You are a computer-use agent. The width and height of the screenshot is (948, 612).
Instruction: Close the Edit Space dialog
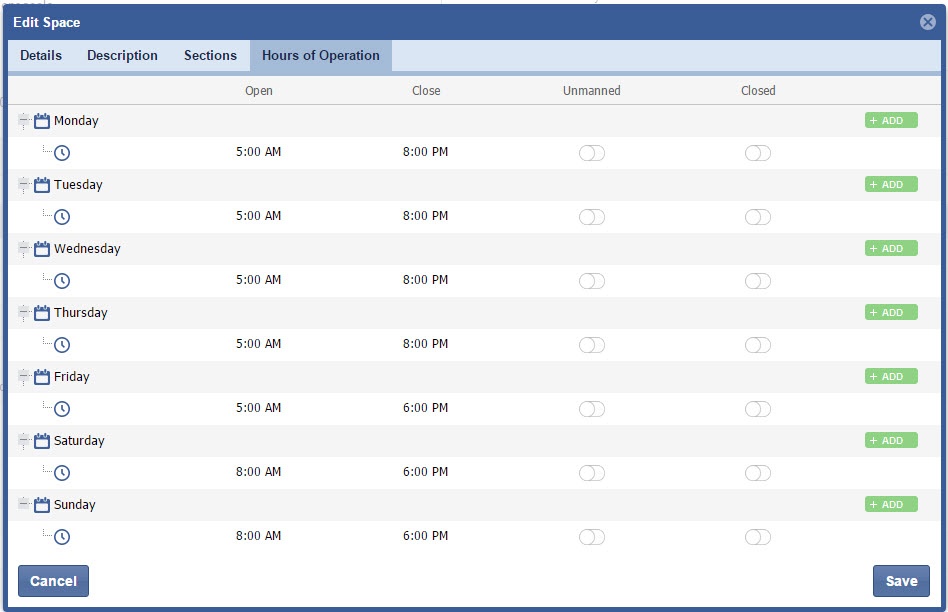tap(927, 22)
